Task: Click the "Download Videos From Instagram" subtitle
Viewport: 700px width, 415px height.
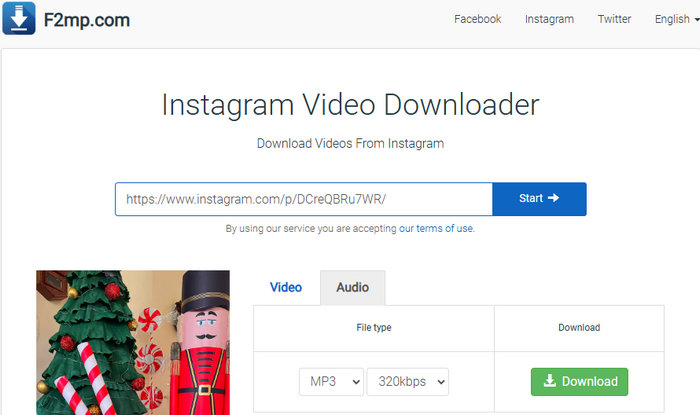Action: (x=350, y=144)
